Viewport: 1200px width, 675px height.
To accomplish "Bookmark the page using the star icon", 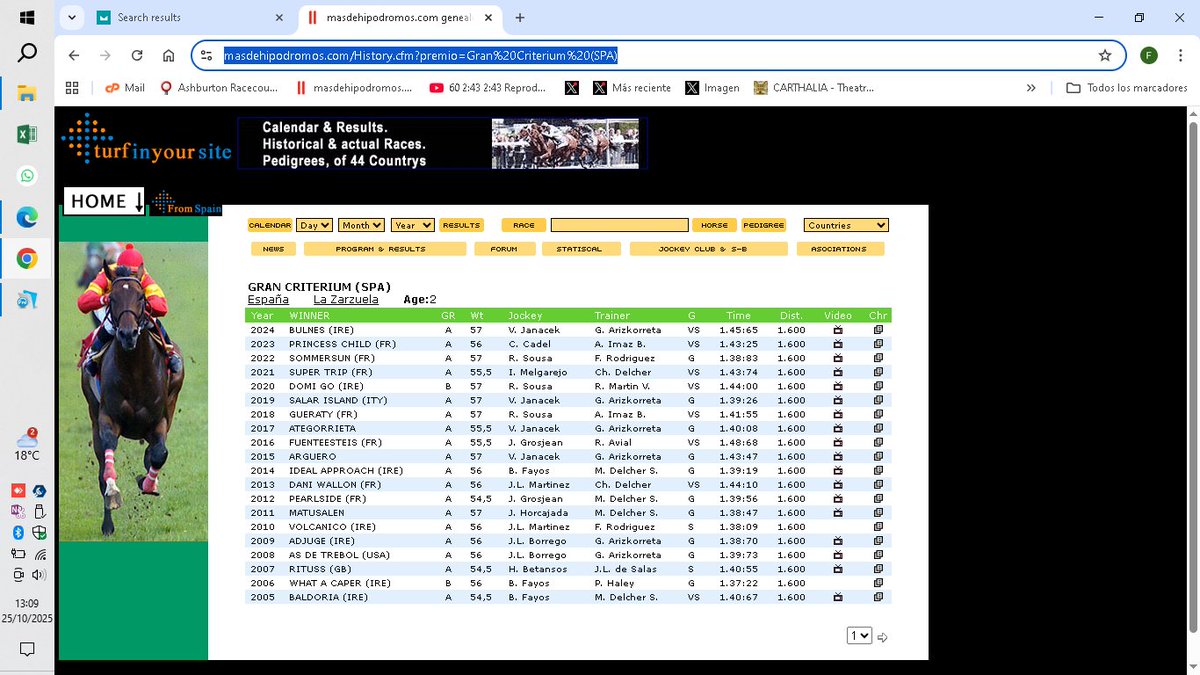I will [1104, 57].
